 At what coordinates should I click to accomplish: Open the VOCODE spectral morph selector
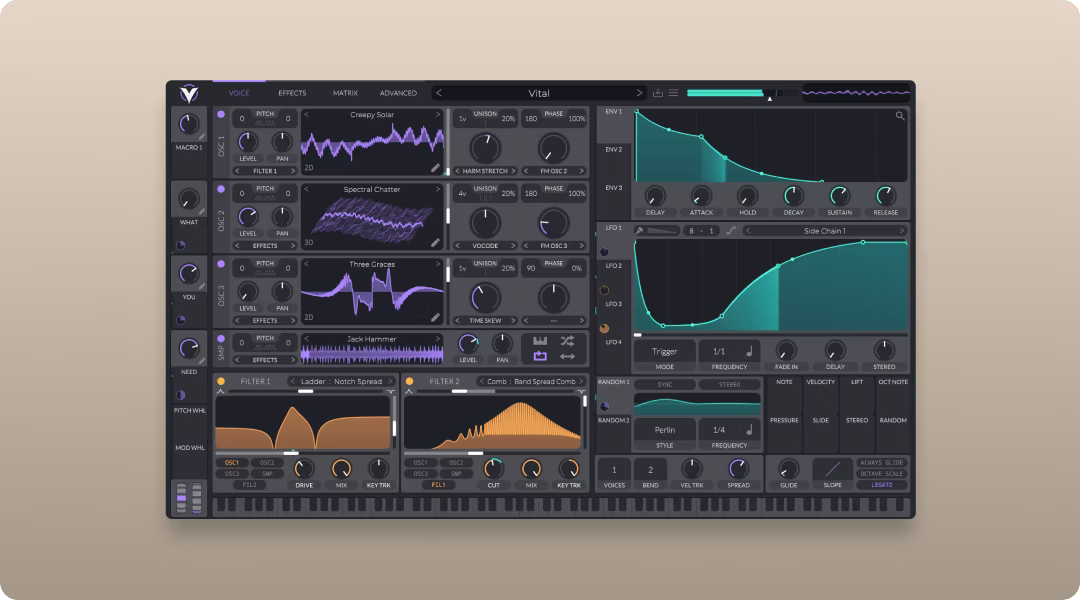pyautogui.click(x=485, y=245)
